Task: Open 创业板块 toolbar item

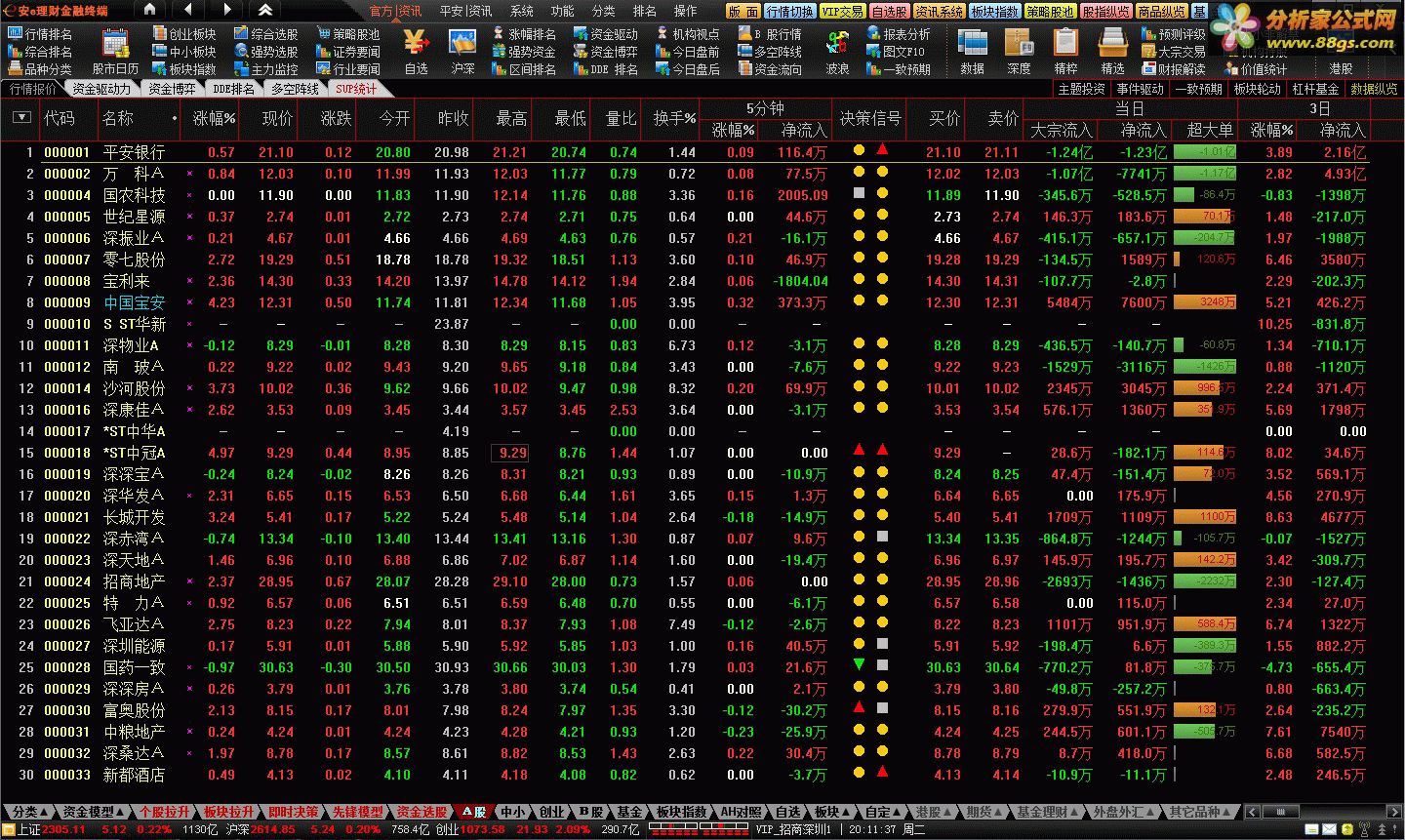Action: click(184, 34)
